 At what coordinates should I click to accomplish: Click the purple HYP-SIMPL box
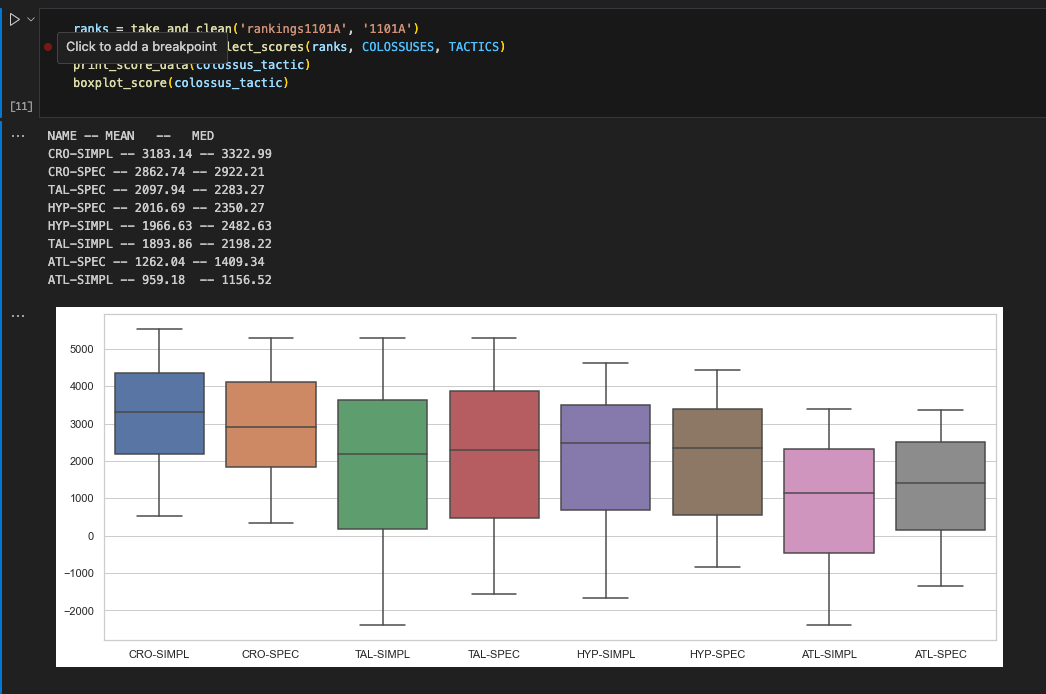click(x=606, y=457)
